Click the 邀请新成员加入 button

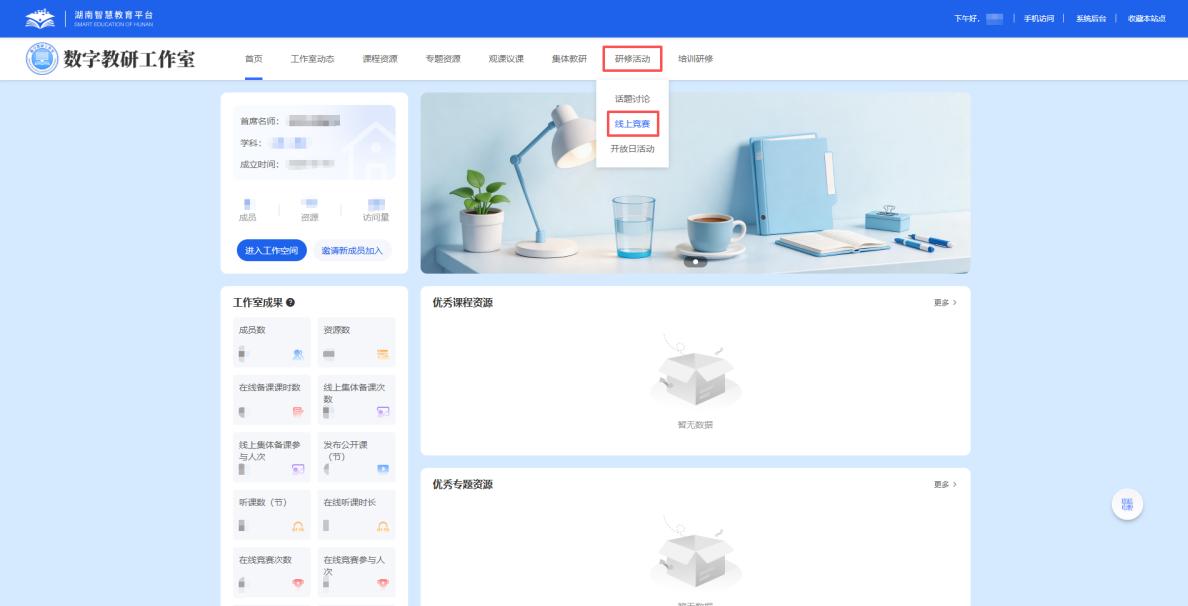pyautogui.click(x=352, y=250)
